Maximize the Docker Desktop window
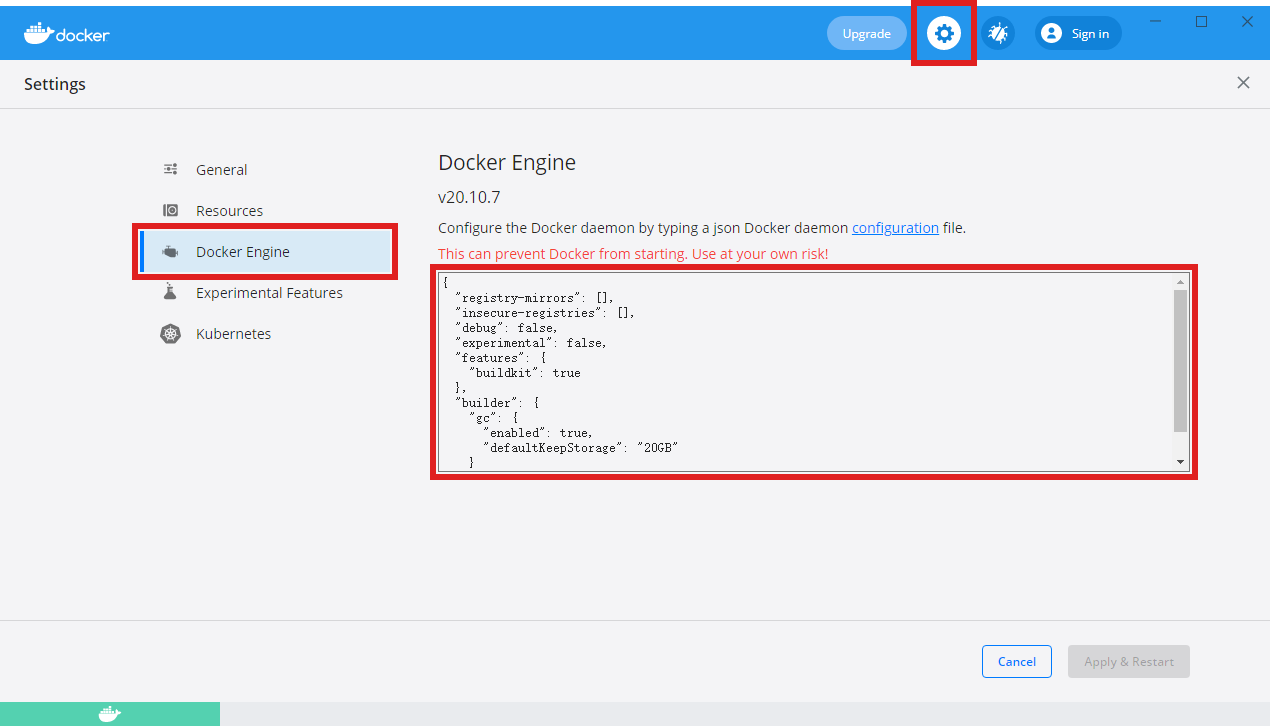Image resolution: width=1270 pixels, height=726 pixels. [x=1202, y=21]
